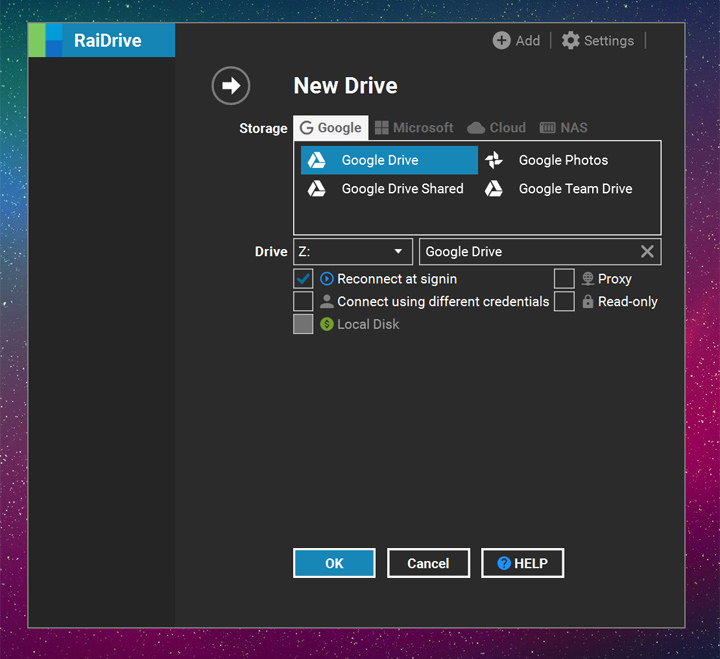Toggle the Local Disk checkbox
The height and width of the screenshot is (659, 720).
pos(303,324)
